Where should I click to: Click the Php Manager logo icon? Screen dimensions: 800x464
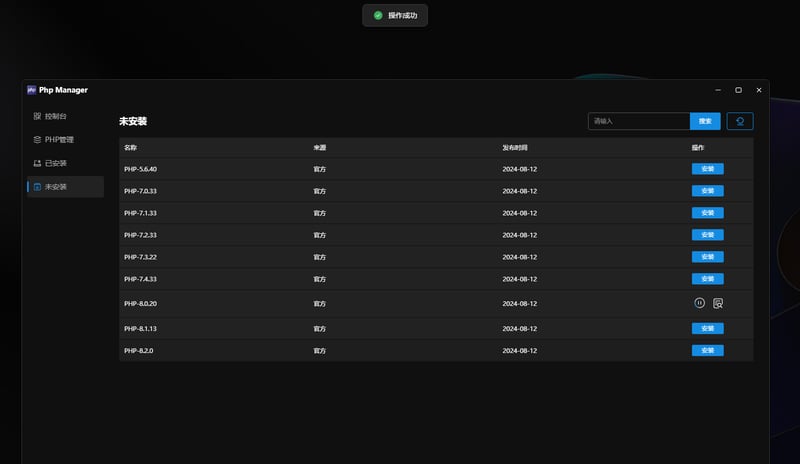[x=32, y=90]
